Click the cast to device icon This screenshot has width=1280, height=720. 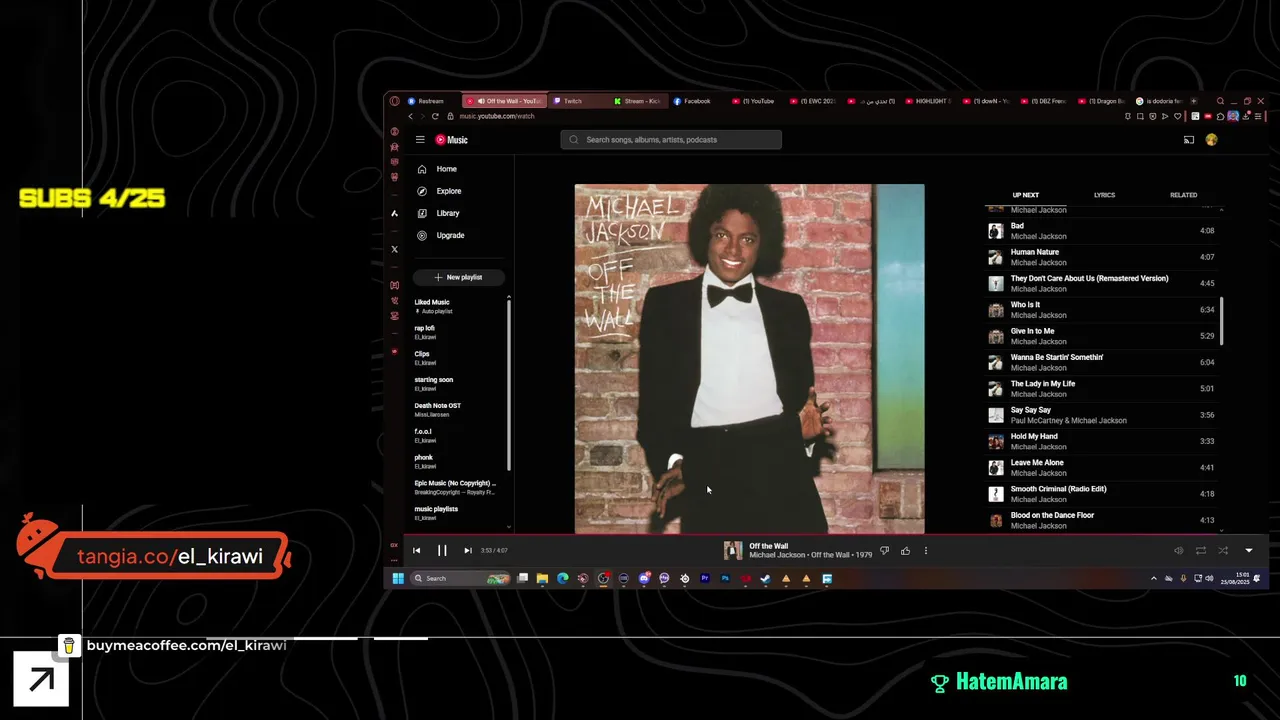click(x=1189, y=140)
